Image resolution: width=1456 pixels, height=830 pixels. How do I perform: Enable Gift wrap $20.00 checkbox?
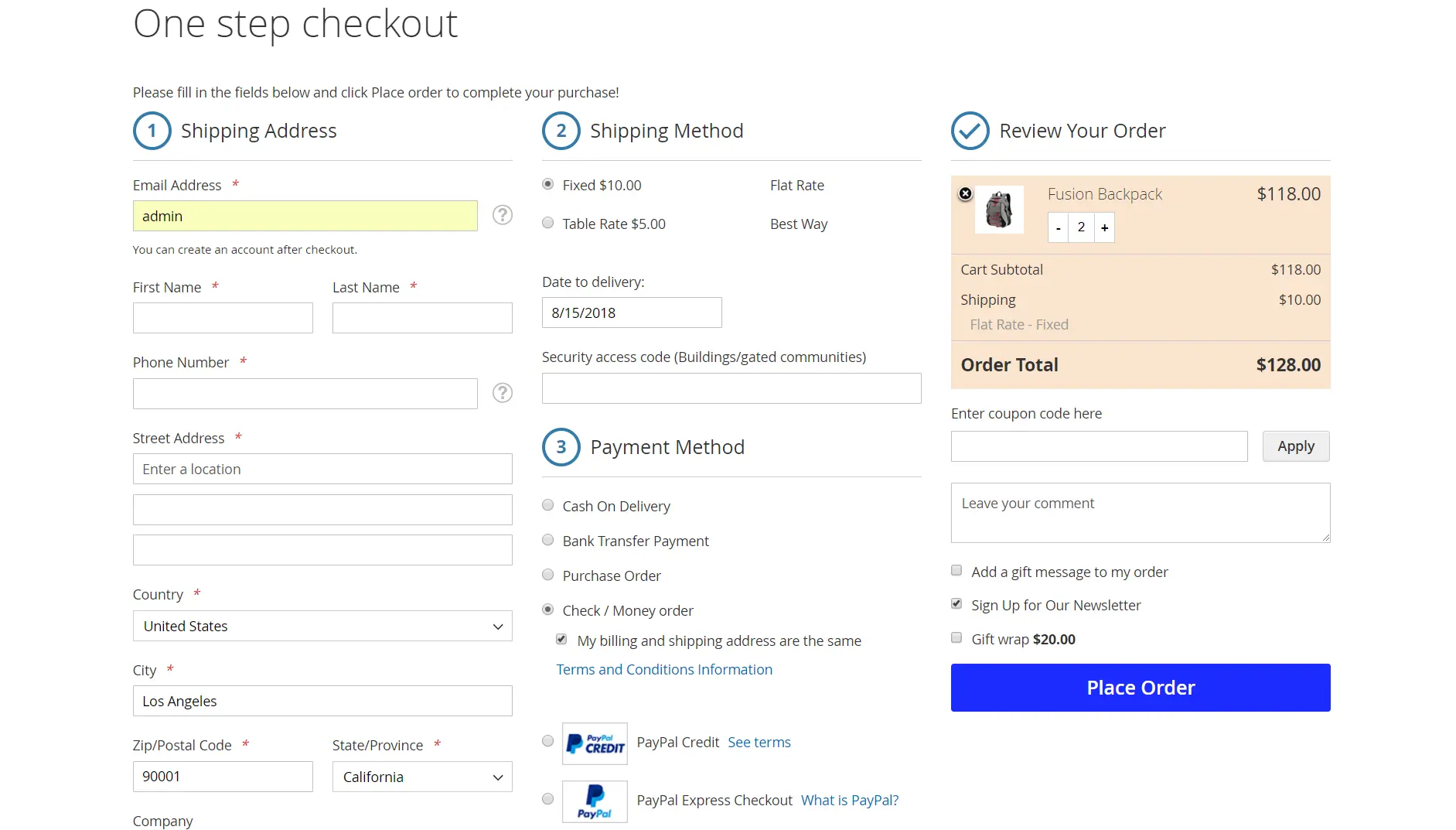[x=956, y=638]
